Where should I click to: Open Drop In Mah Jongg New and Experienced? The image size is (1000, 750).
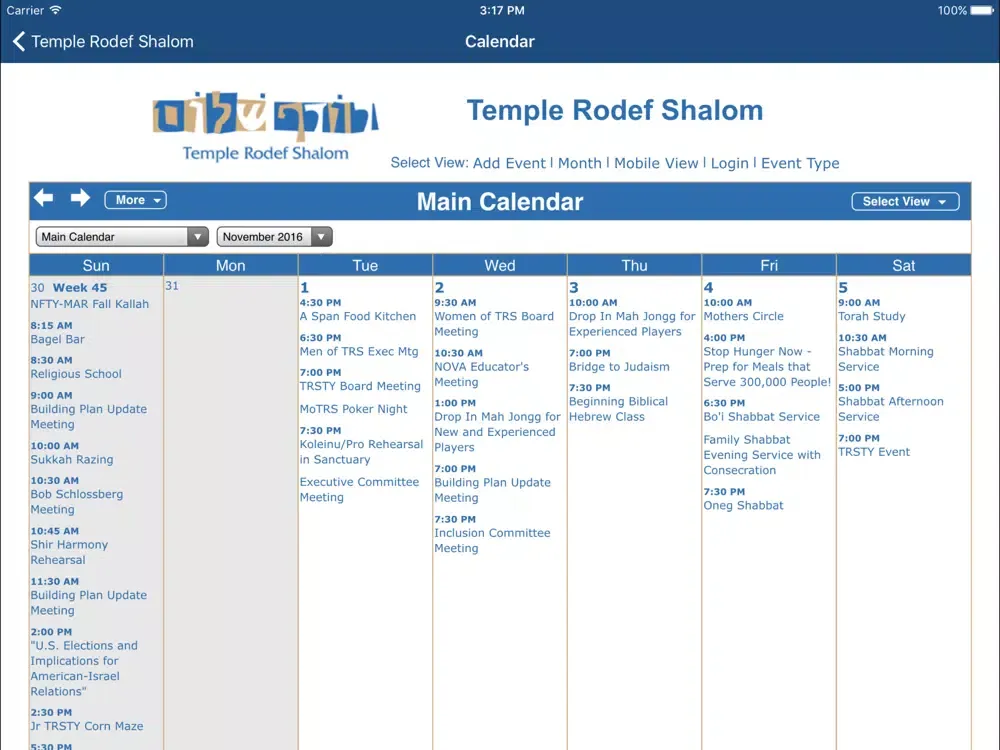(497, 432)
